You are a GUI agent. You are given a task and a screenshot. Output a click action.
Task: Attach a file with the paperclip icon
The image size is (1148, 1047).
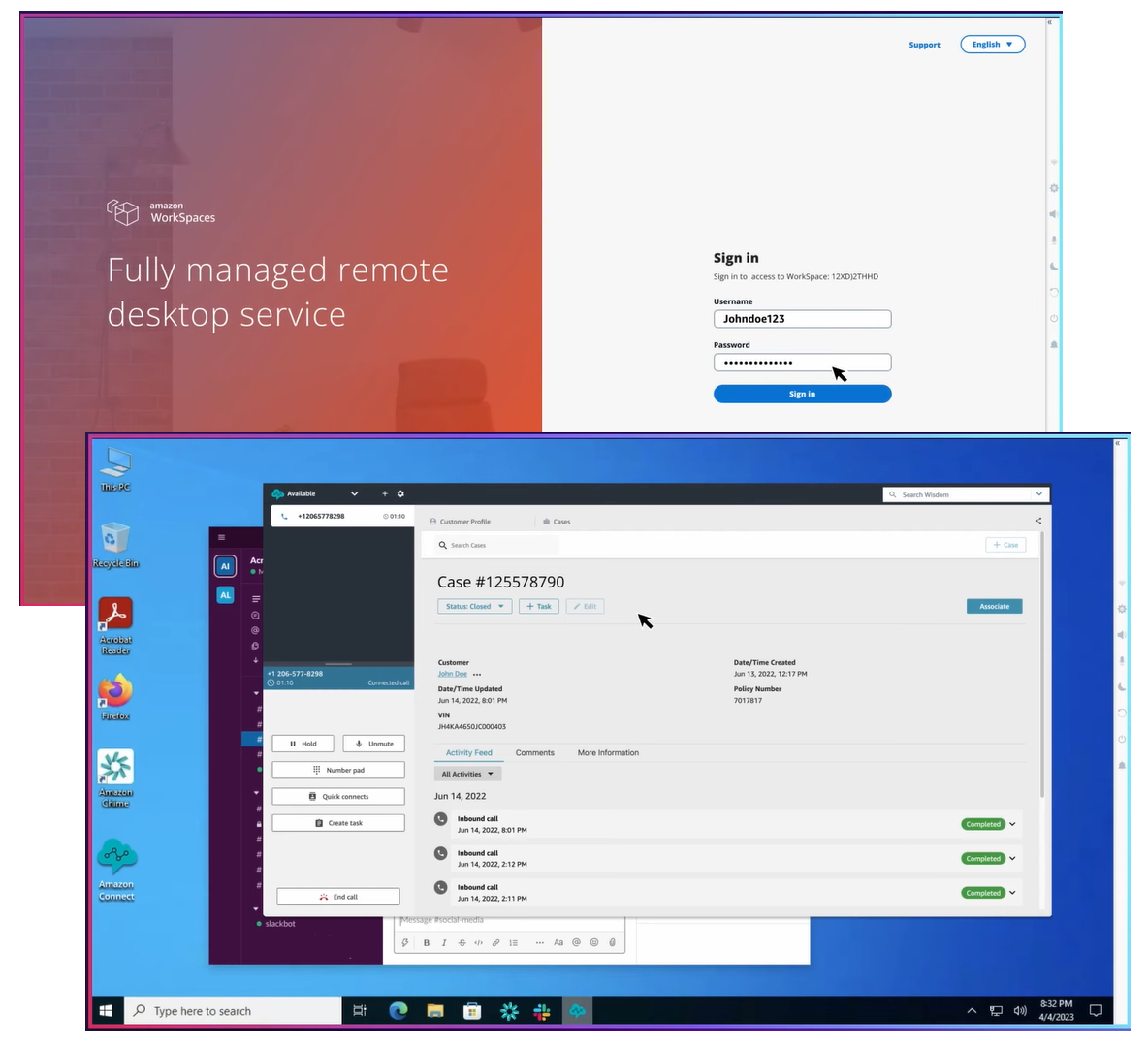click(x=612, y=941)
